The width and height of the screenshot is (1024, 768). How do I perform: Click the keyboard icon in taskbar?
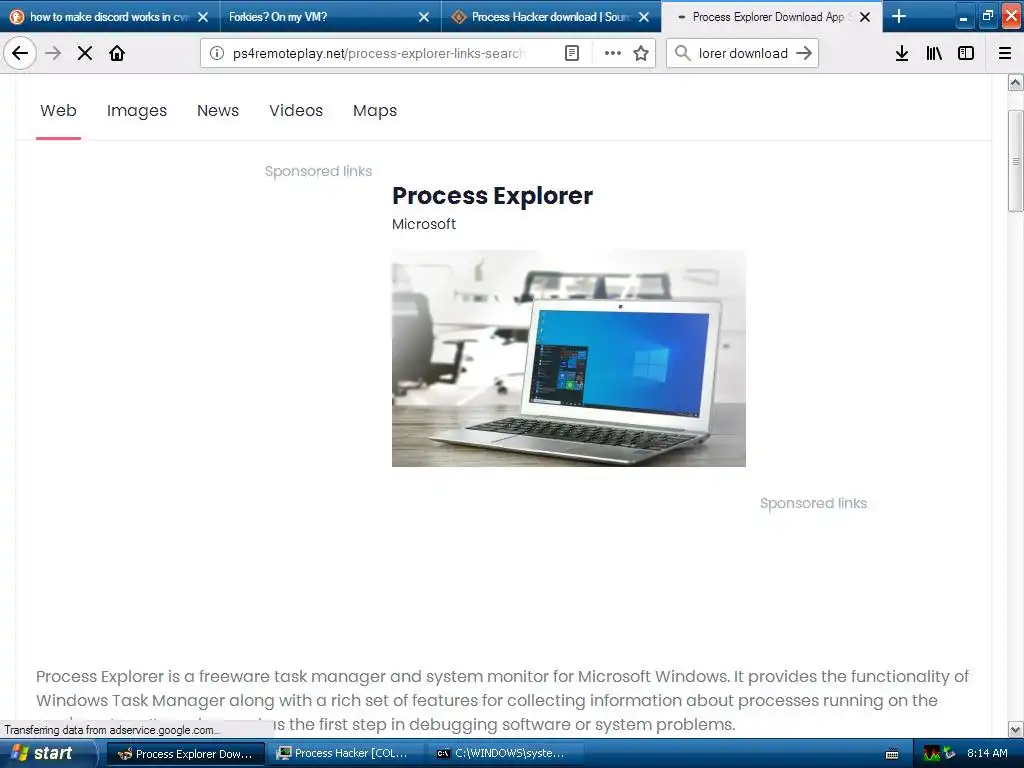point(891,754)
